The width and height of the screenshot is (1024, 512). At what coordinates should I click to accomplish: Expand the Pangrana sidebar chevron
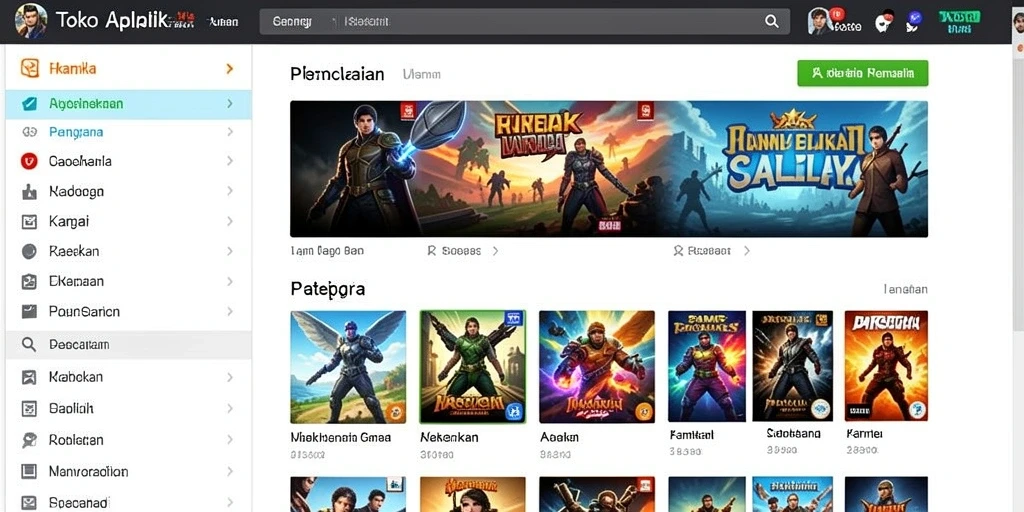coord(229,132)
